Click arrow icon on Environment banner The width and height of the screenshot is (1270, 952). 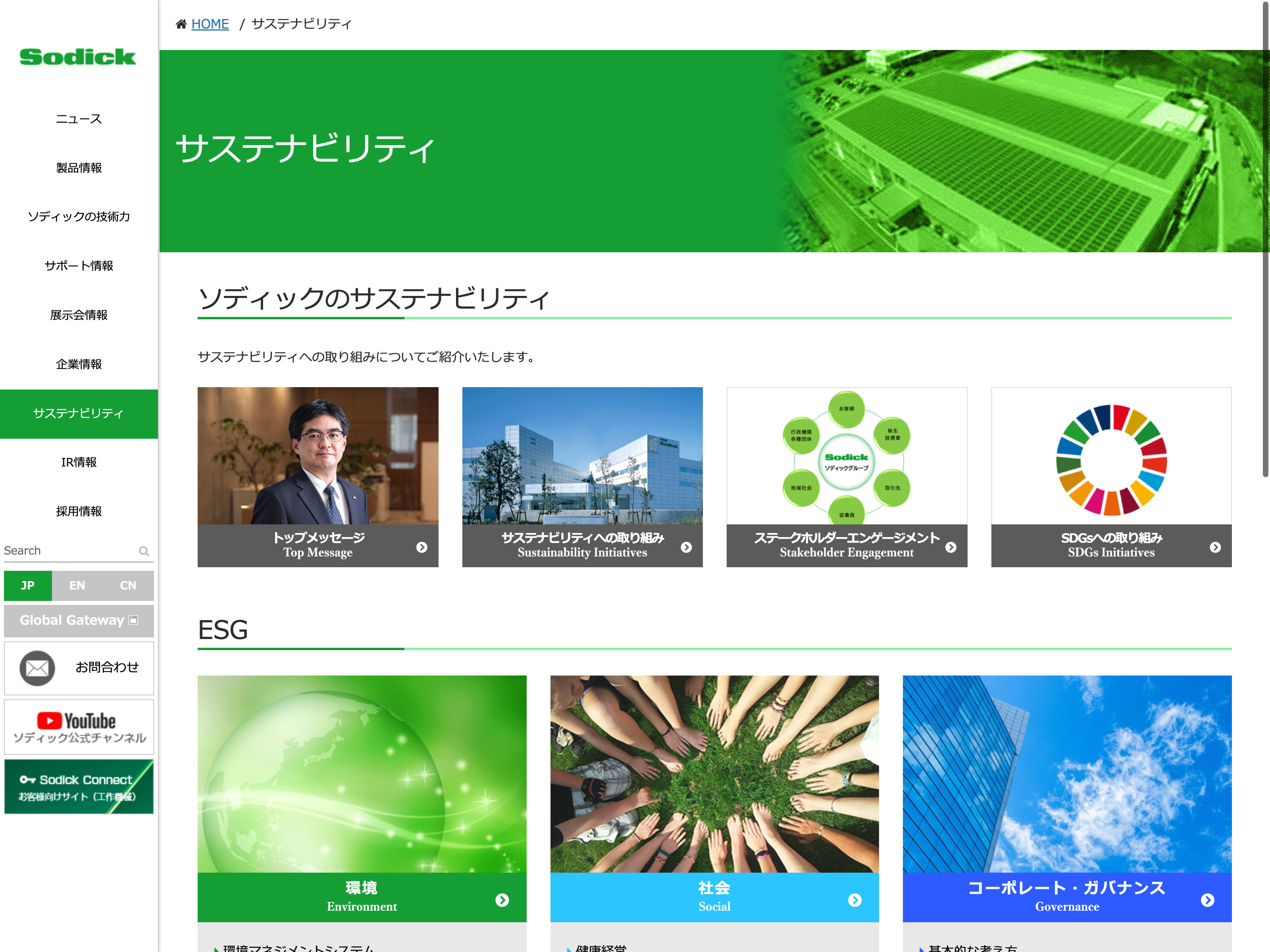502,900
